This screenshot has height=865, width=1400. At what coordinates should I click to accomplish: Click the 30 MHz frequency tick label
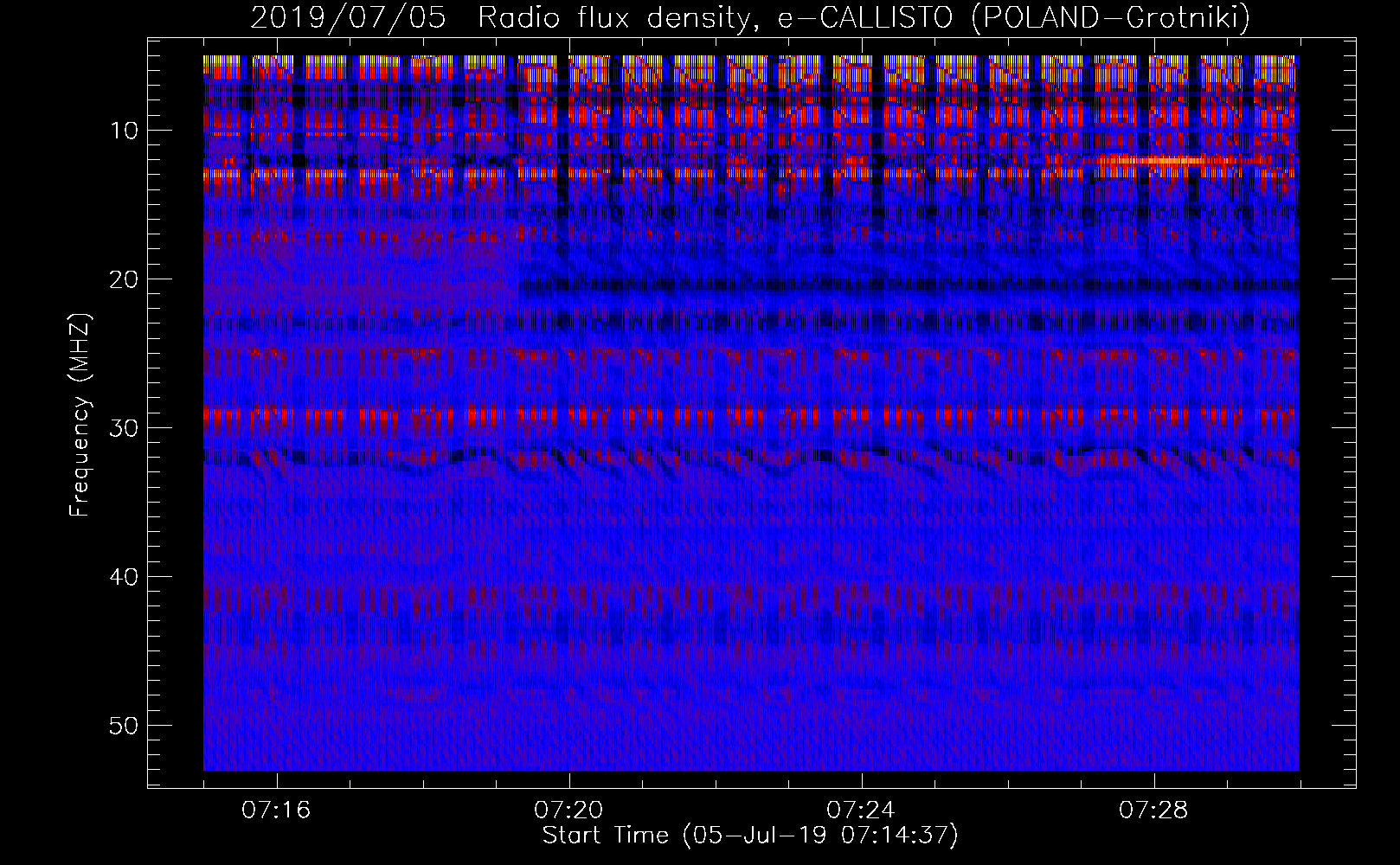pos(124,428)
